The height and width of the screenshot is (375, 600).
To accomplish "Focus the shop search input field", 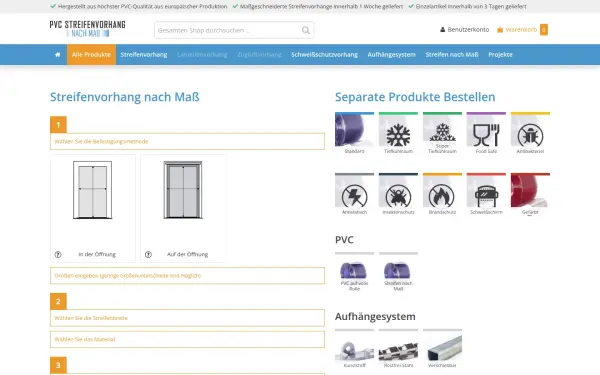I will click(228, 30).
